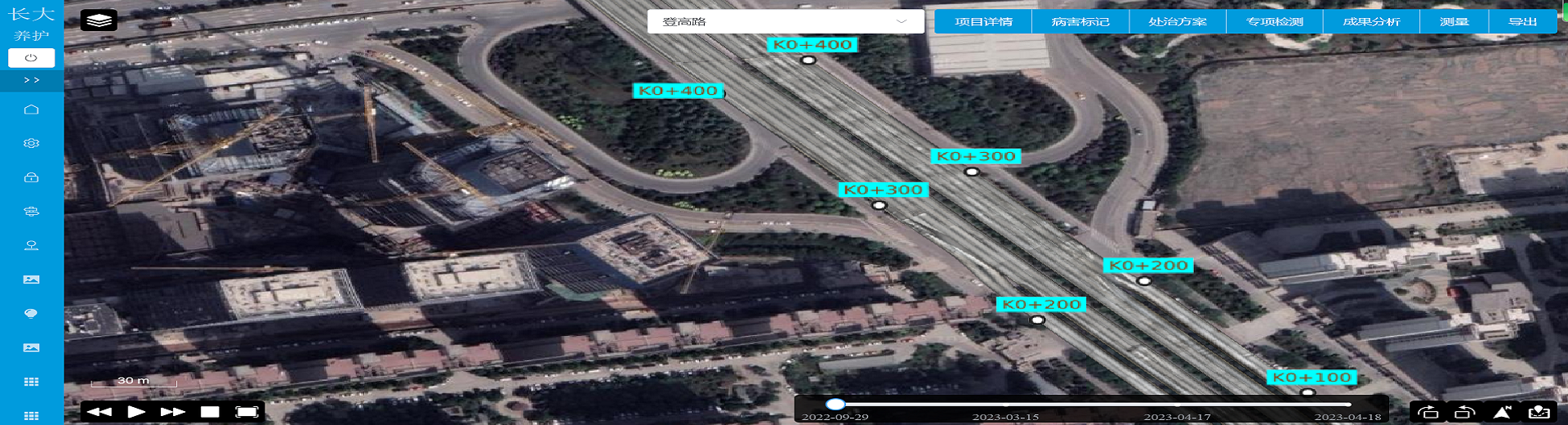Toggle fullscreen view in playback bar

pos(247,412)
